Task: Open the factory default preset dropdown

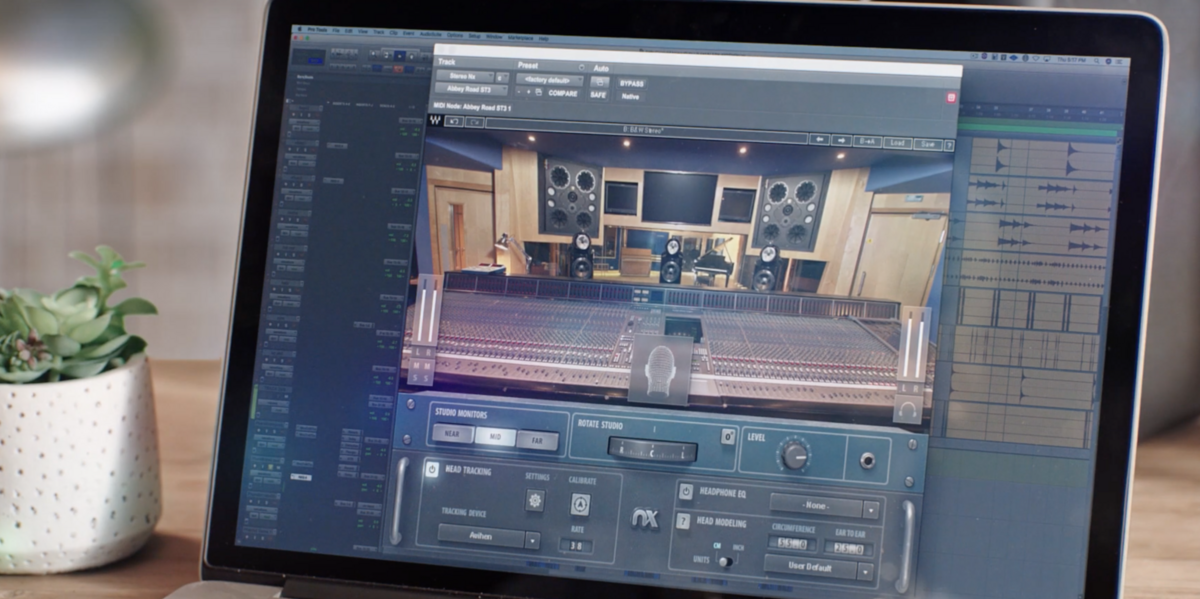Action: tap(548, 80)
